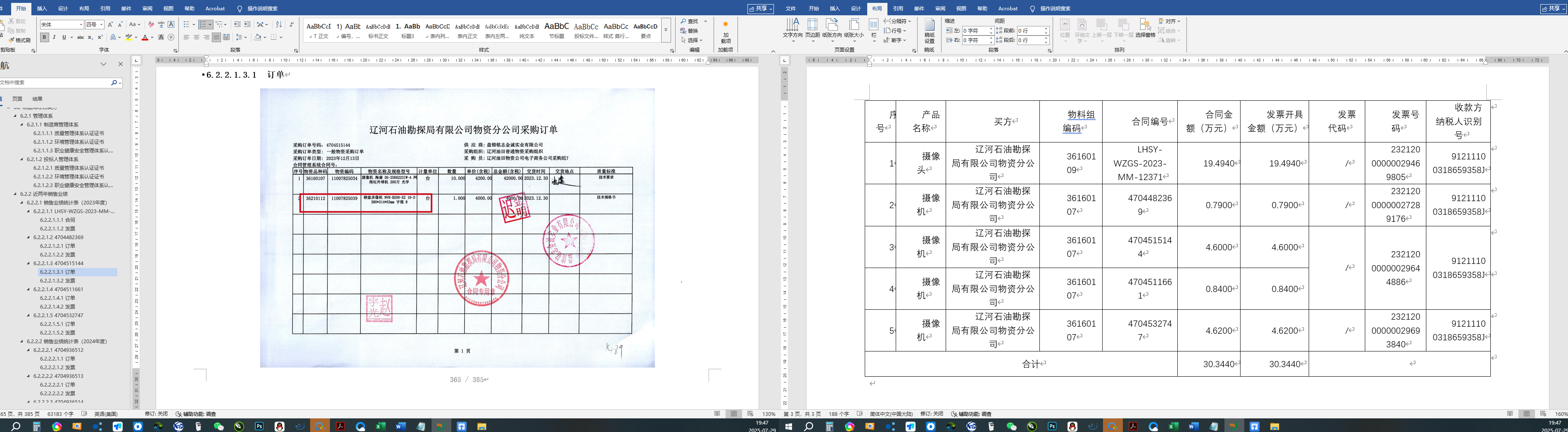Image resolution: width=1568 pixels, height=432 pixels.
Task: Open the Manuscript Paper Settings (稿纸设置) icon
Action: point(930,24)
